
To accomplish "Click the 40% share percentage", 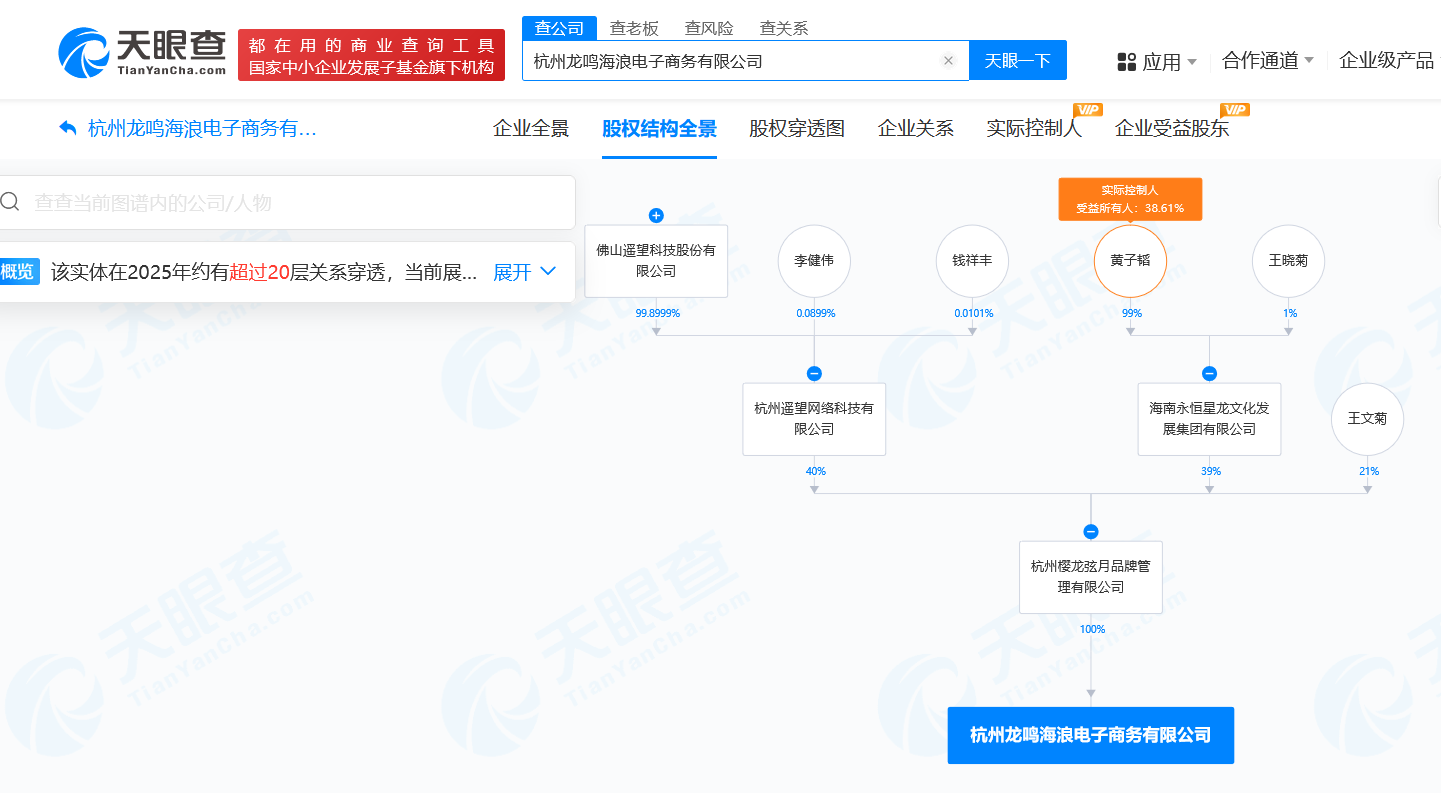I will pos(816,471).
